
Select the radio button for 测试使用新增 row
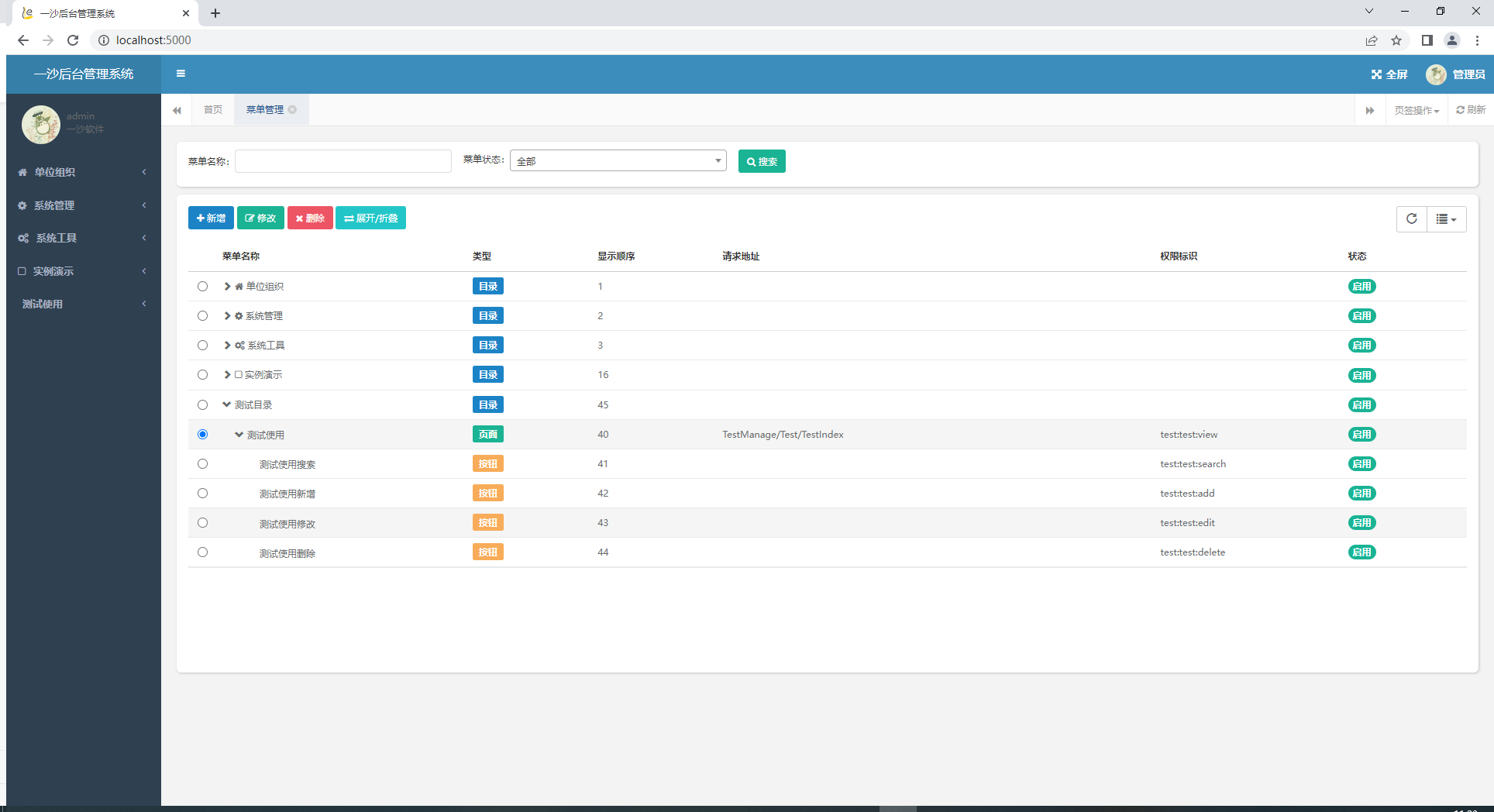[x=202, y=493]
